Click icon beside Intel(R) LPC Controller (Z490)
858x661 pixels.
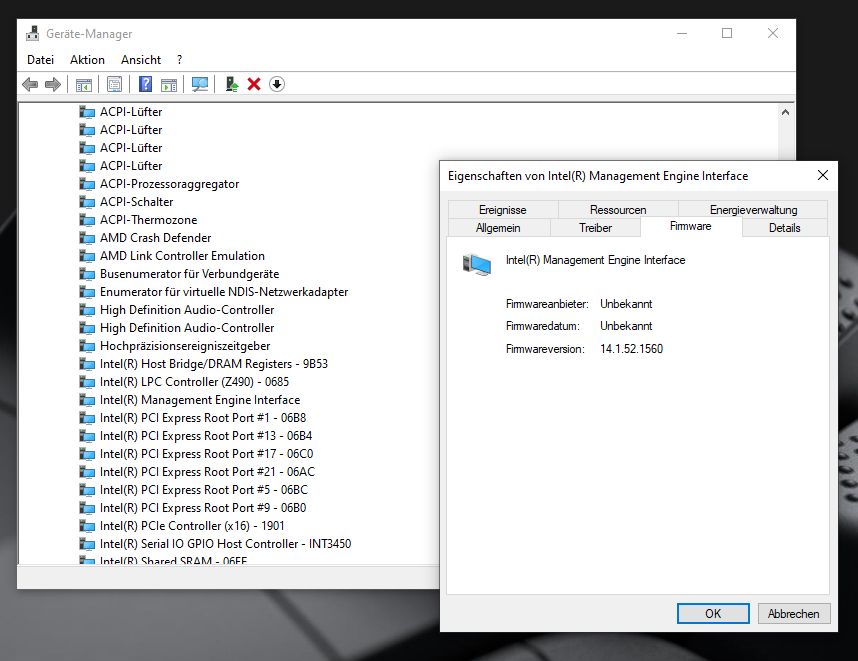pyautogui.click(x=87, y=382)
